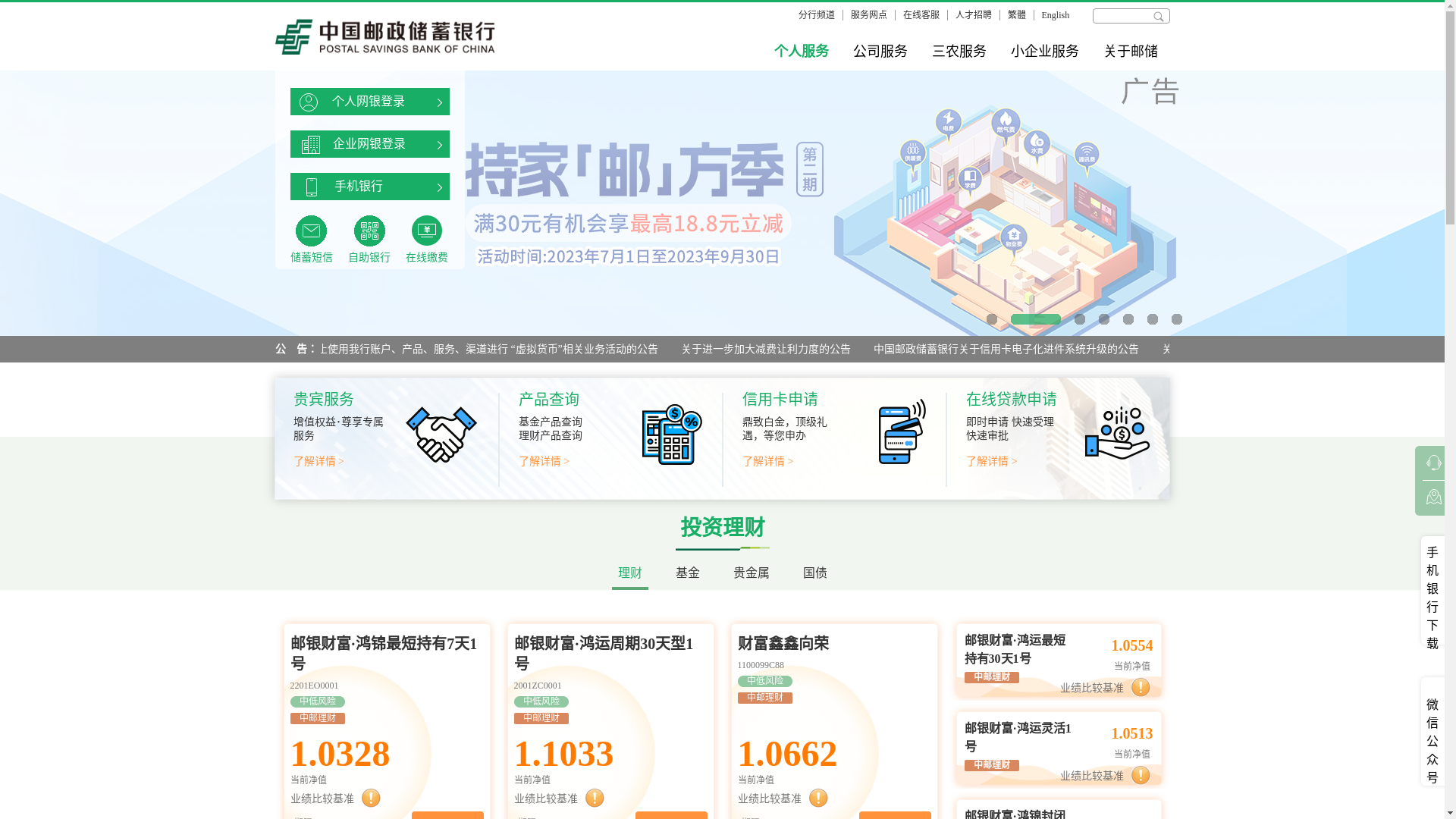Image resolution: width=1456 pixels, height=819 pixels.
Task: Switch to 理财 tab
Action: [x=630, y=573]
